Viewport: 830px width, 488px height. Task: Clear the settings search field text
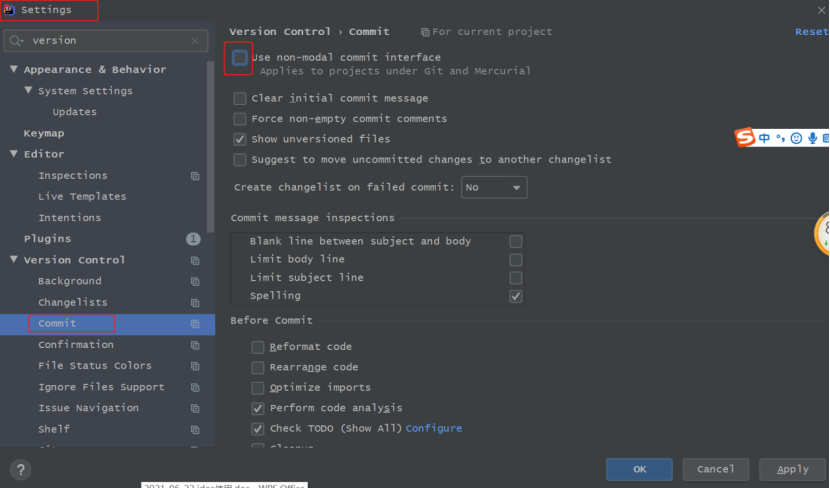pyautogui.click(x=195, y=41)
